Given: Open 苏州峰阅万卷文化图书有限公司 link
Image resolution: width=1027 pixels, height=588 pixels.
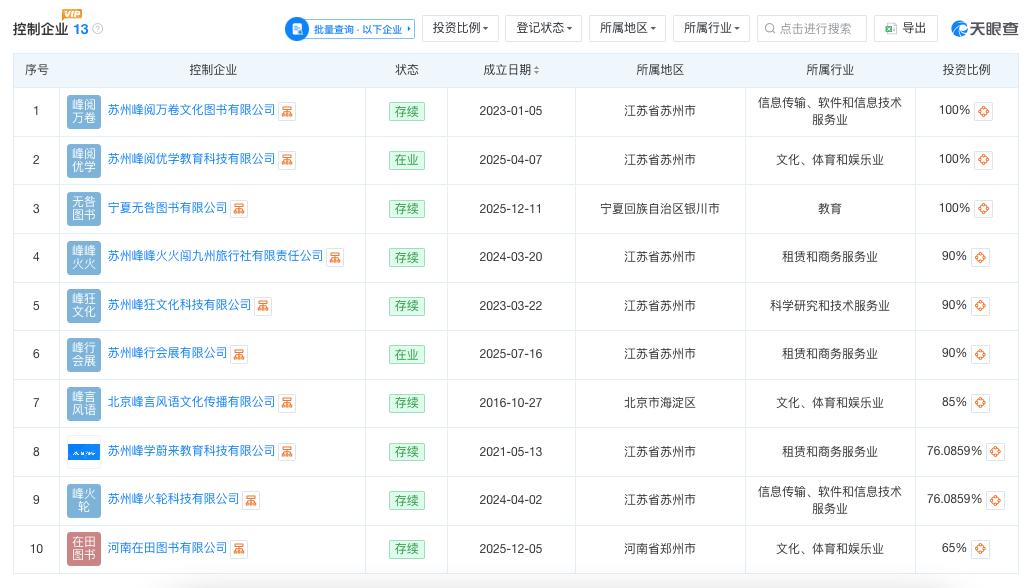Looking at the screenshot, I should click(x=191, y=110).
